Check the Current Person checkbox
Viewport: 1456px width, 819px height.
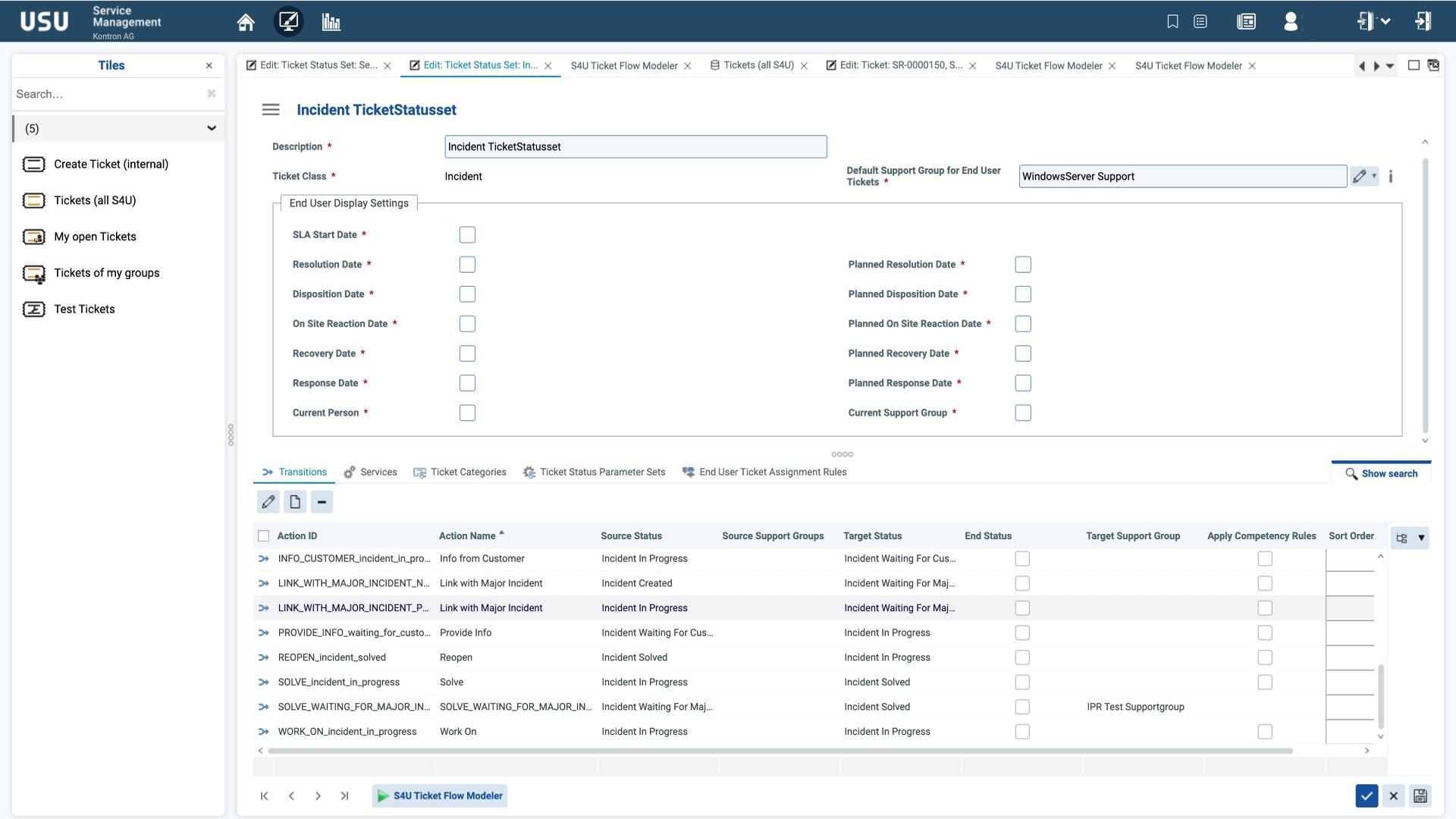point(467,413)
